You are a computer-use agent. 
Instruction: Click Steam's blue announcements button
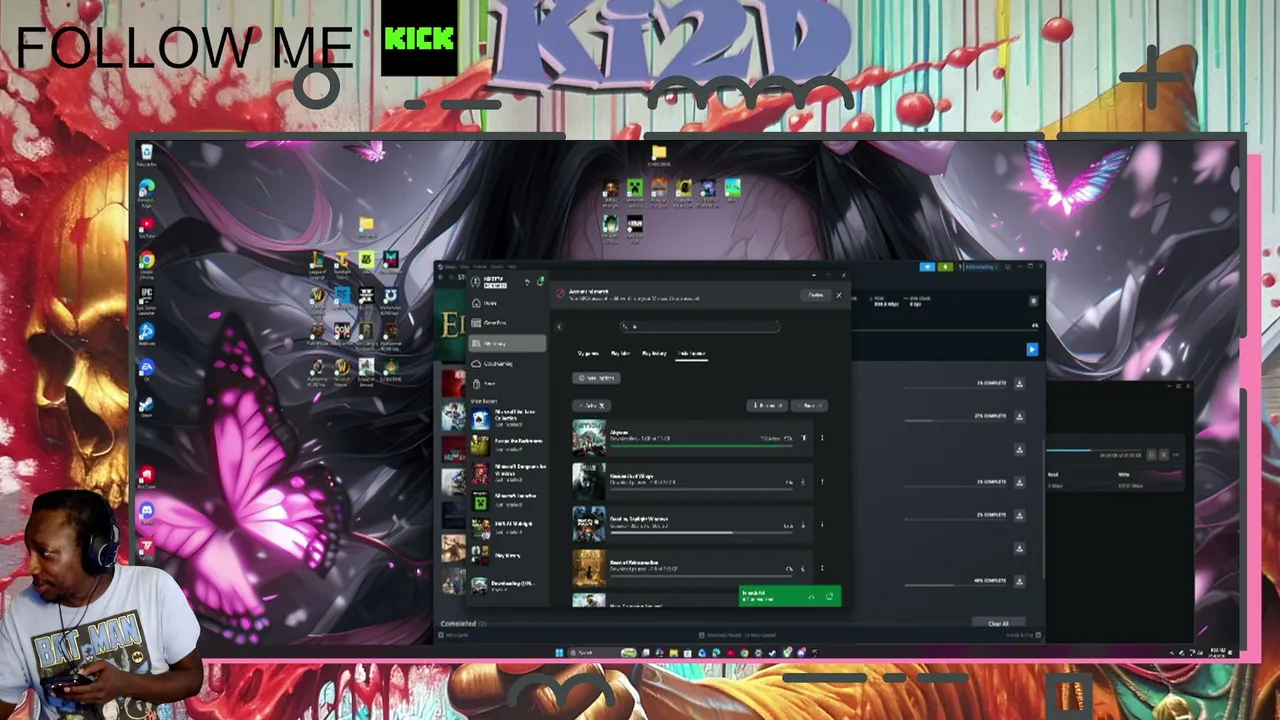[927, 267]
